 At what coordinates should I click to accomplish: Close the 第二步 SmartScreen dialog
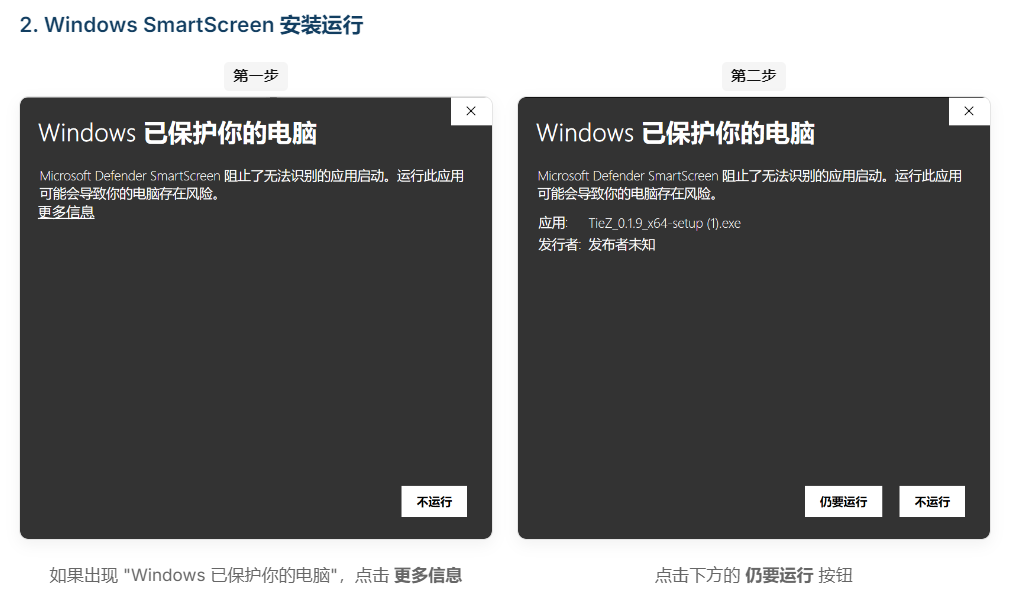pos(969,111)
